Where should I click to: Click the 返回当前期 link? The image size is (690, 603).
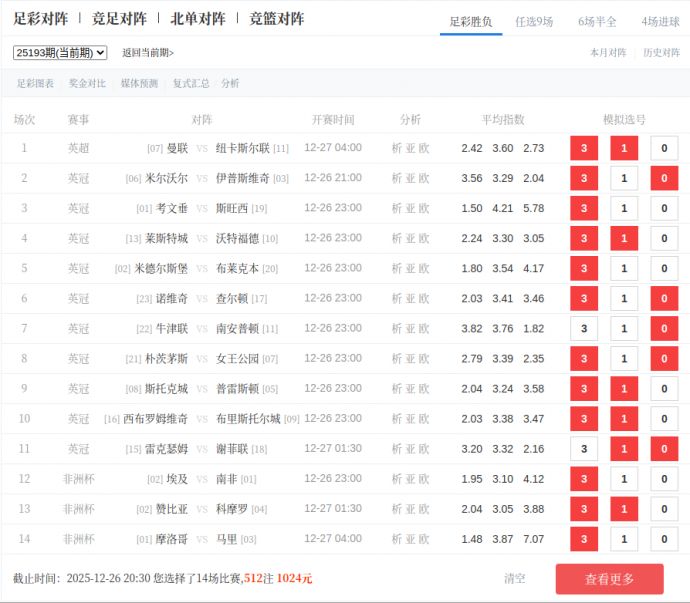pyautogui.click(x=147, y=53)
